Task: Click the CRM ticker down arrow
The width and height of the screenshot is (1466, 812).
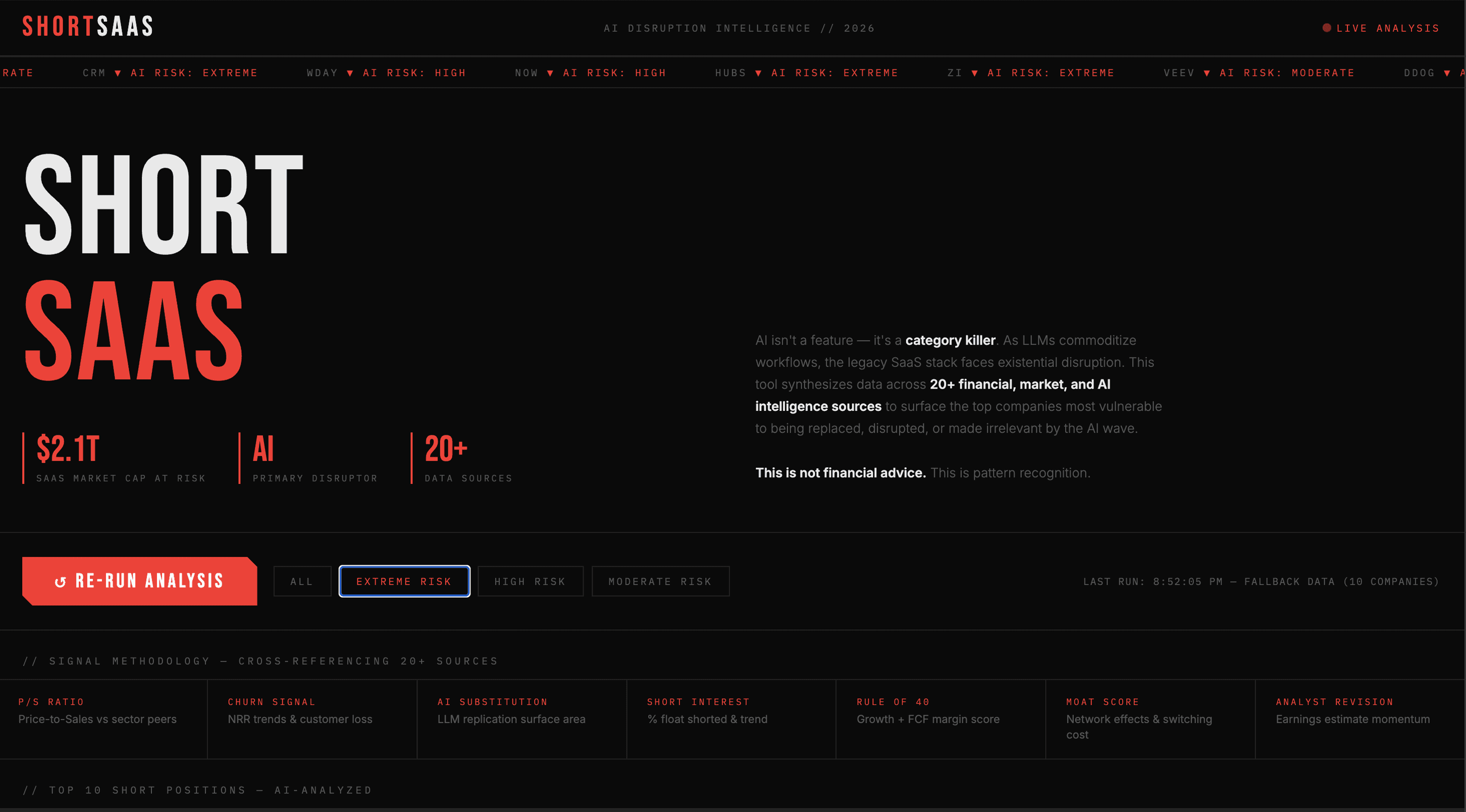Action: [x=118, y=73]
